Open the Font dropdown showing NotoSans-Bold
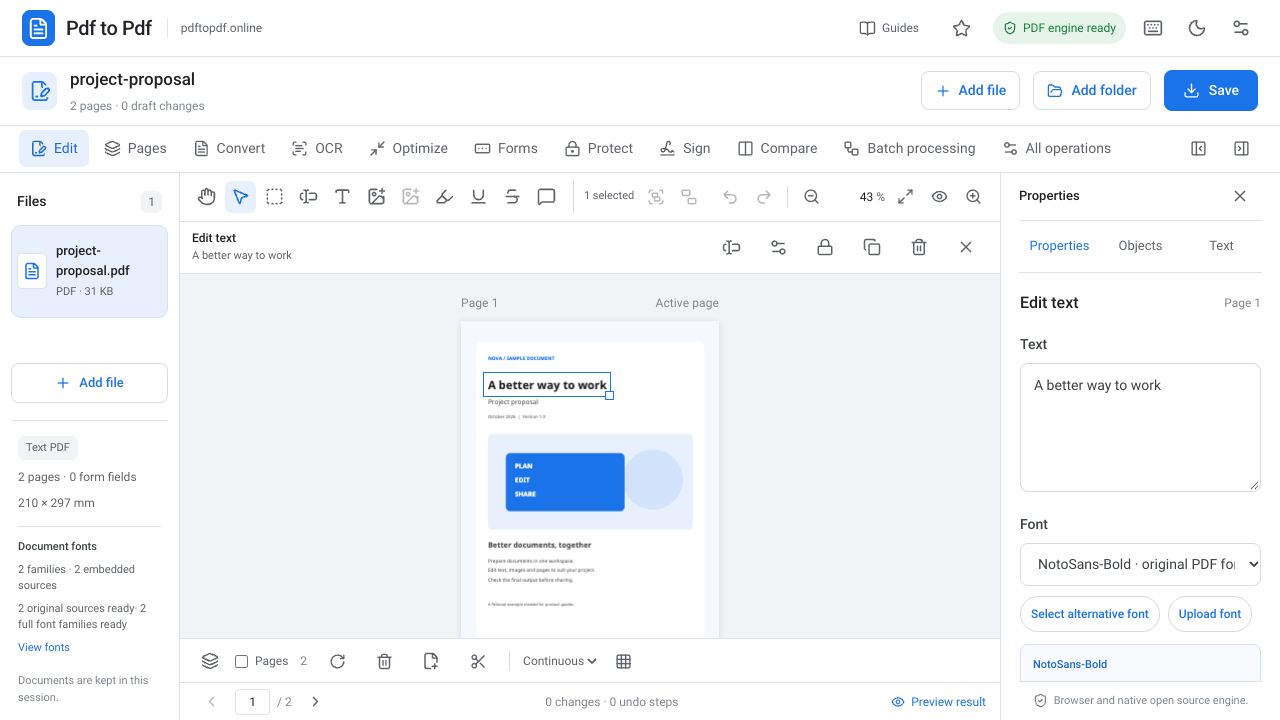1280x720 pixels. [x=1140, y=564]
